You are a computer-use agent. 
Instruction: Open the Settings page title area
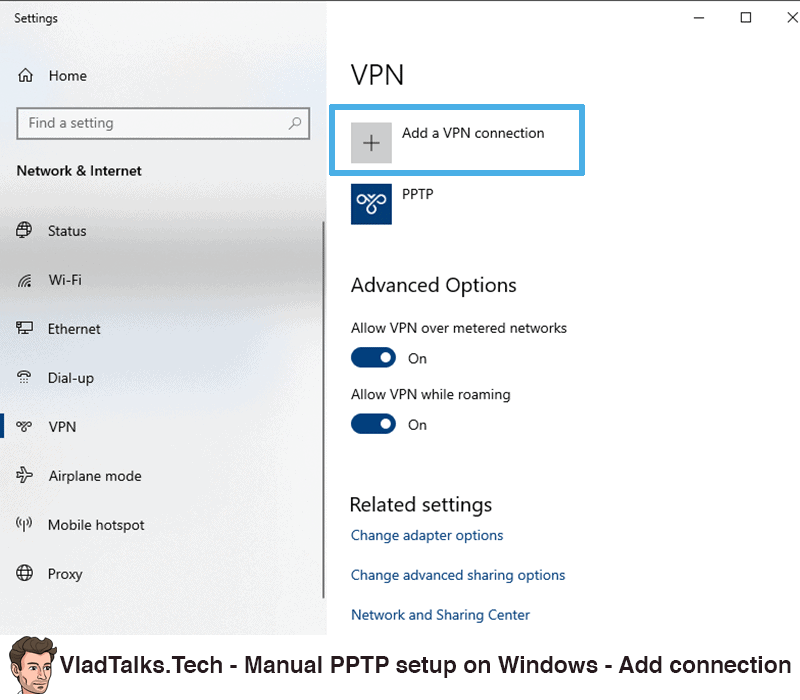[x=35, y=17]
